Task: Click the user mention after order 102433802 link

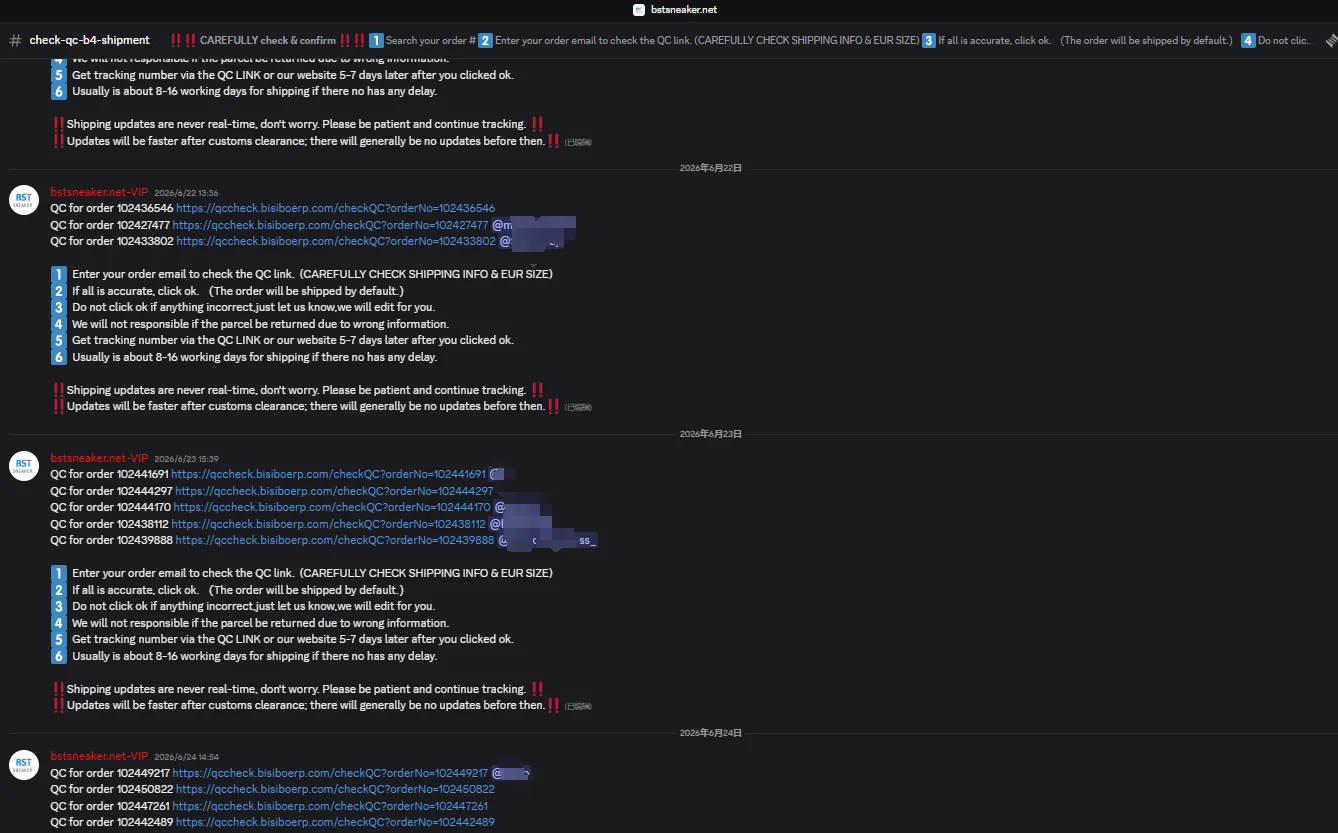Action: (x=532, y=241)
